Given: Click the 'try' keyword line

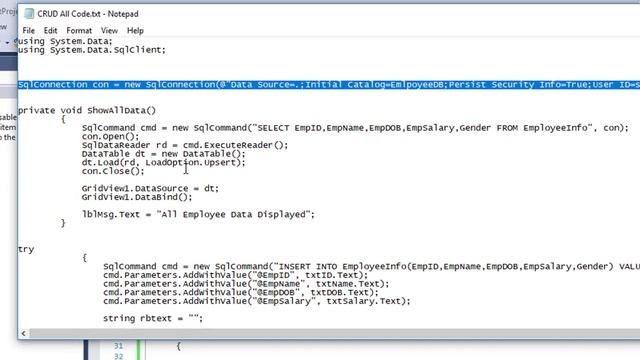Looking at the screenshot, I should [26, 249].
